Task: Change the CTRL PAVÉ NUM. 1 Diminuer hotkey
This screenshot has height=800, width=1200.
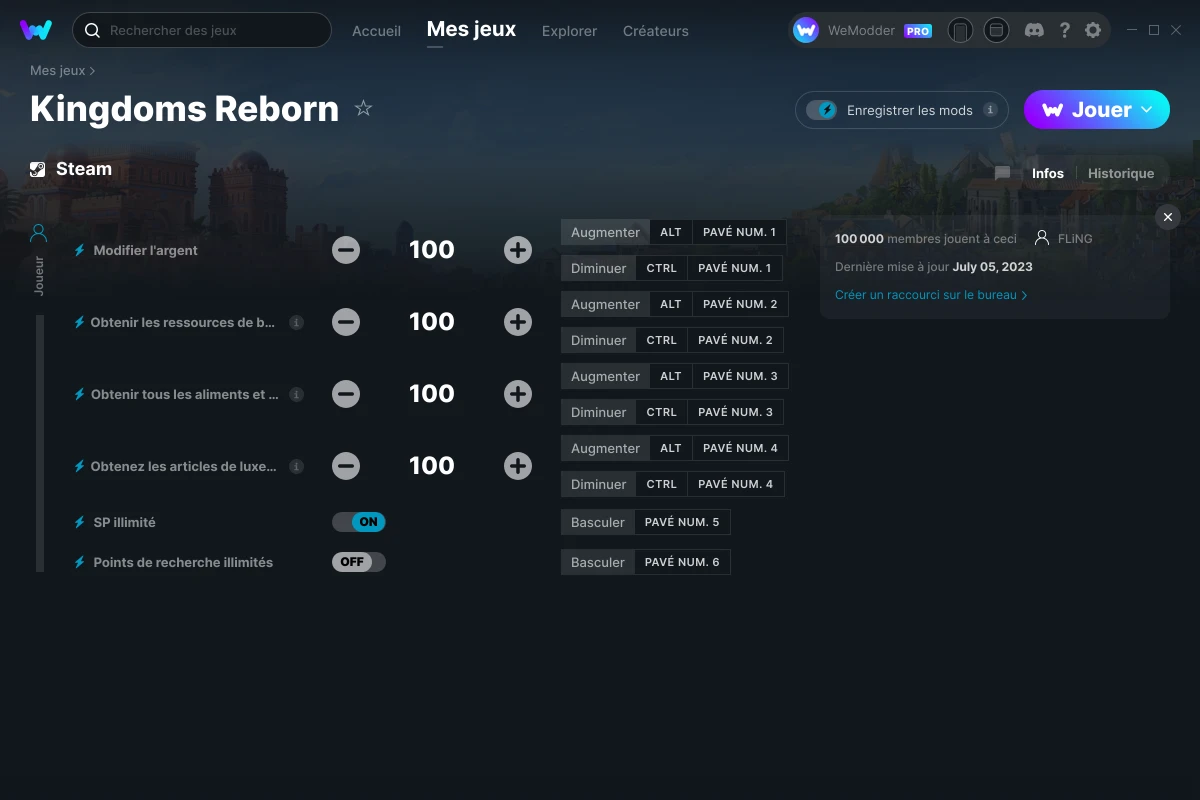Action: coord(672,268)
